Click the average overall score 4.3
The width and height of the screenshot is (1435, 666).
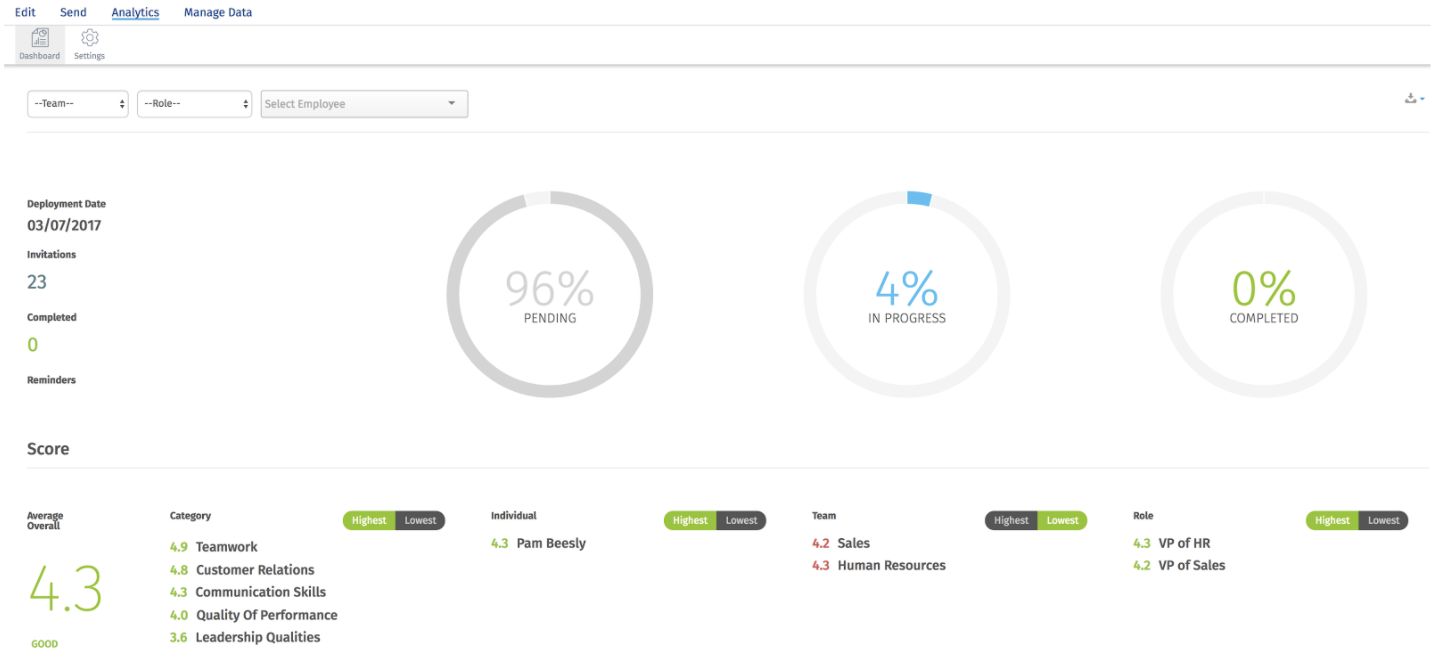[x=65, y=589]
